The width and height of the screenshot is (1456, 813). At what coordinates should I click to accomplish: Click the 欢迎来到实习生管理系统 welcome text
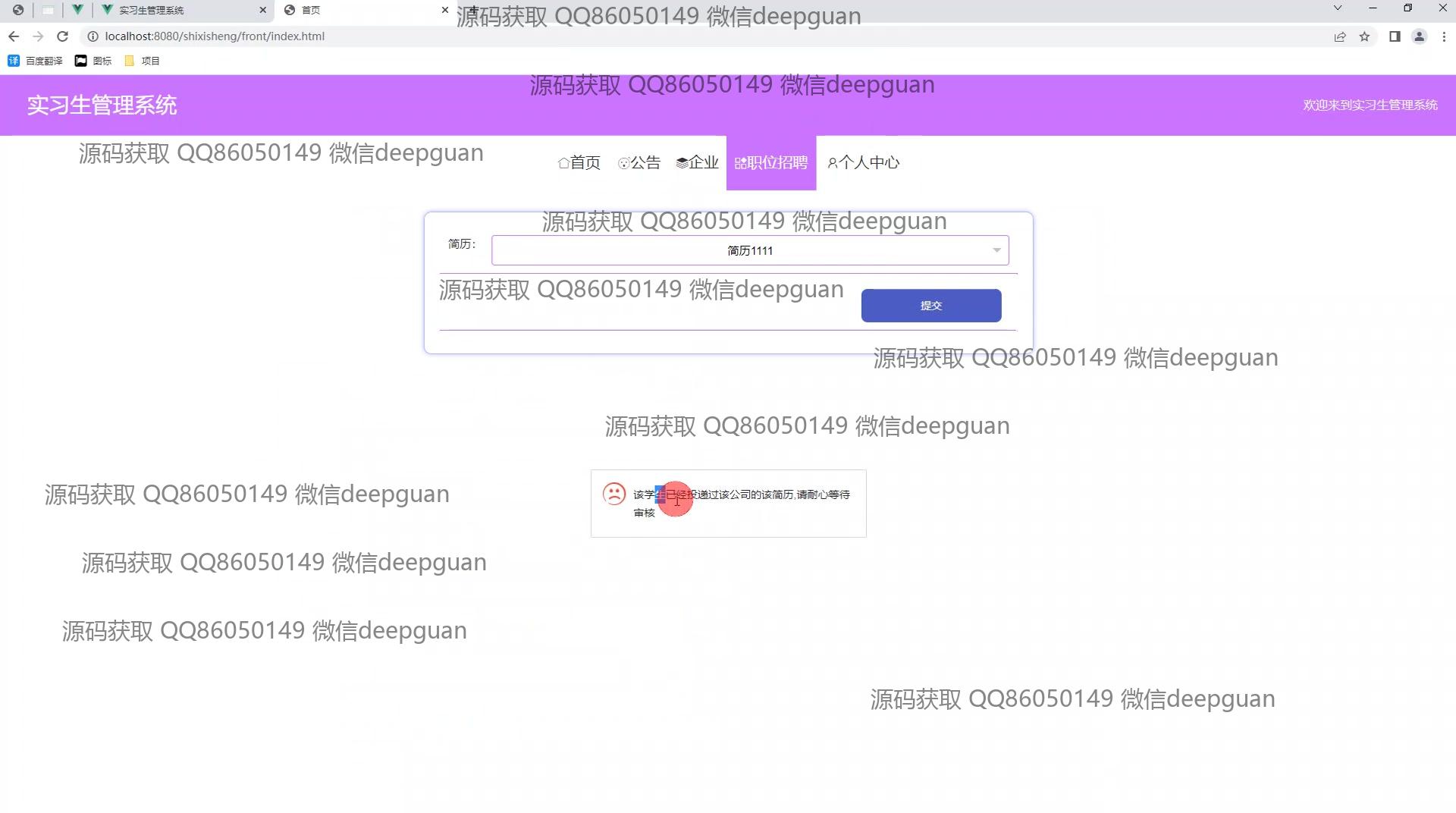1370,105
